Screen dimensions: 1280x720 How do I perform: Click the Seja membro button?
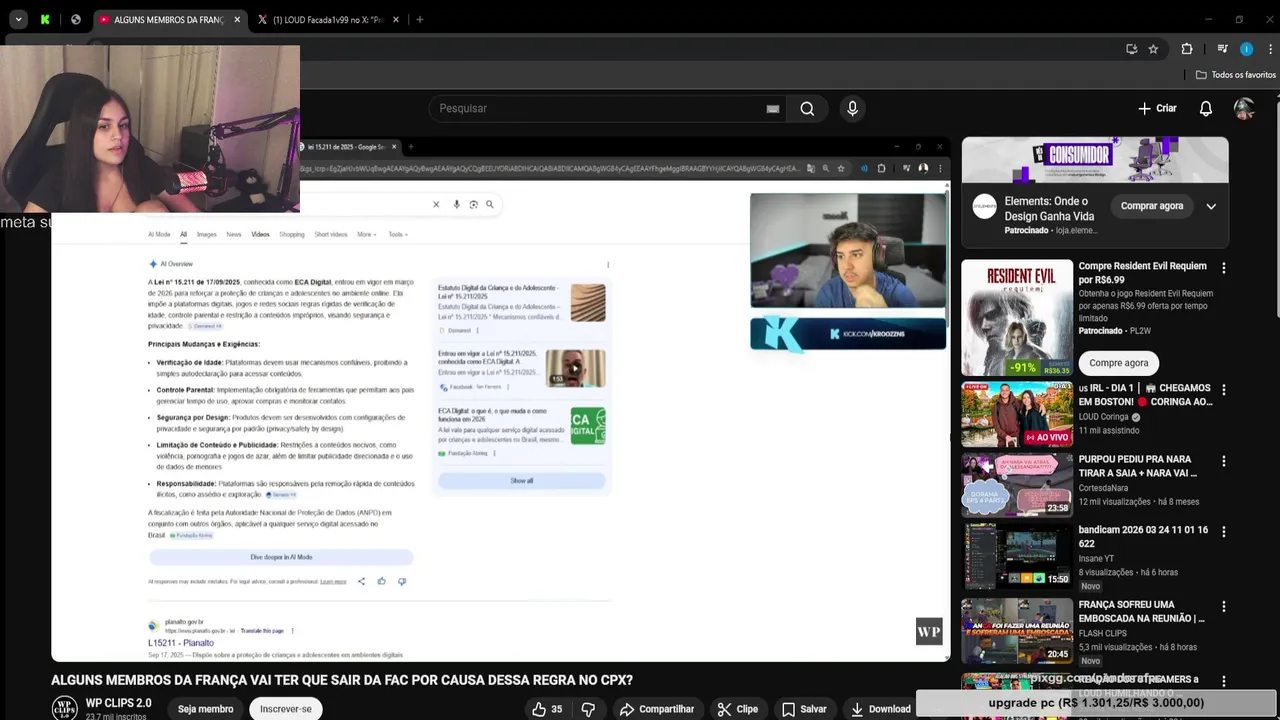(x=206, y=709)
